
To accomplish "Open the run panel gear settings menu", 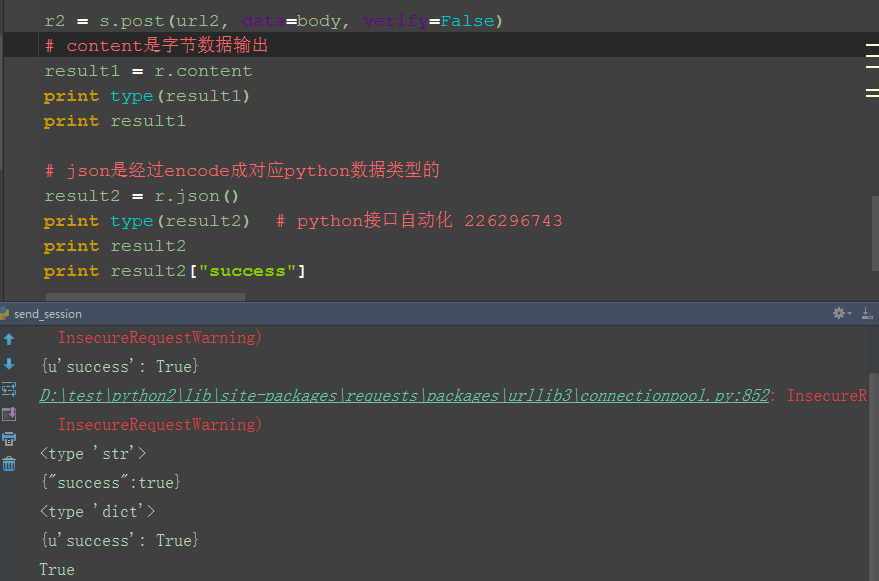I will (x=841, y=313).
